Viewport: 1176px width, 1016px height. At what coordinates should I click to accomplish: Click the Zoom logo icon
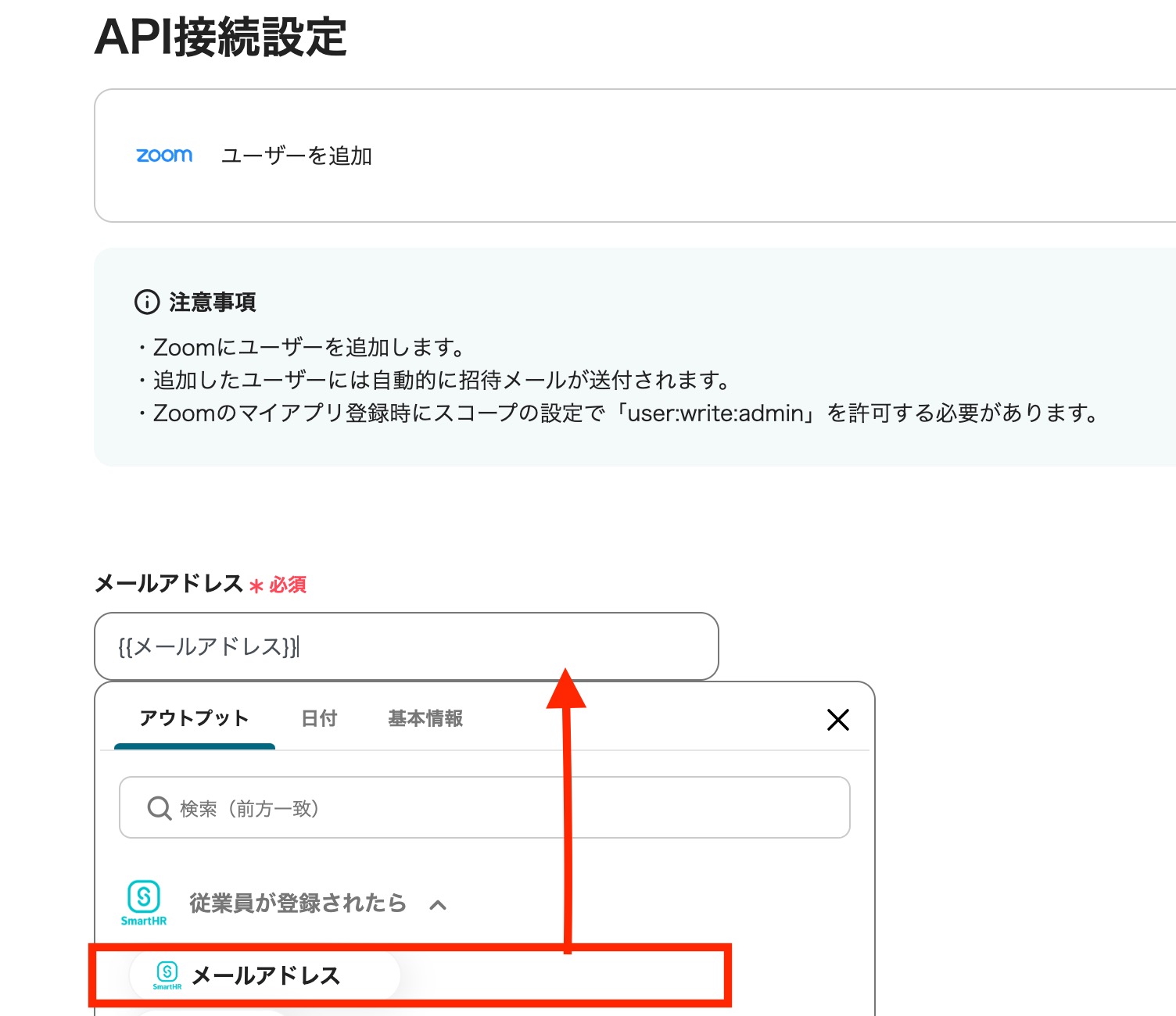click(164, 156)
